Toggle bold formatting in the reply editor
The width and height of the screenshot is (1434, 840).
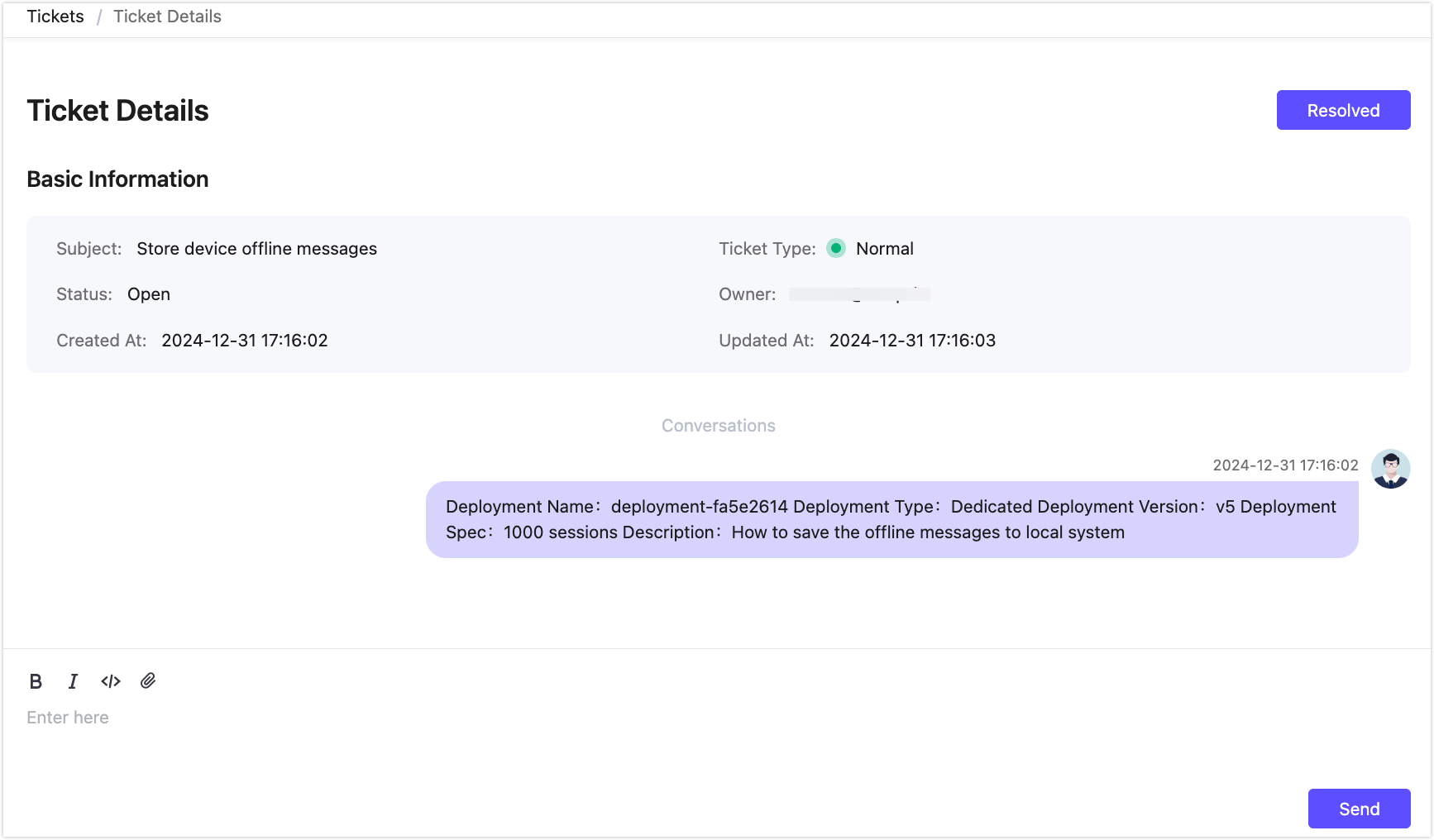pos(36,681)
